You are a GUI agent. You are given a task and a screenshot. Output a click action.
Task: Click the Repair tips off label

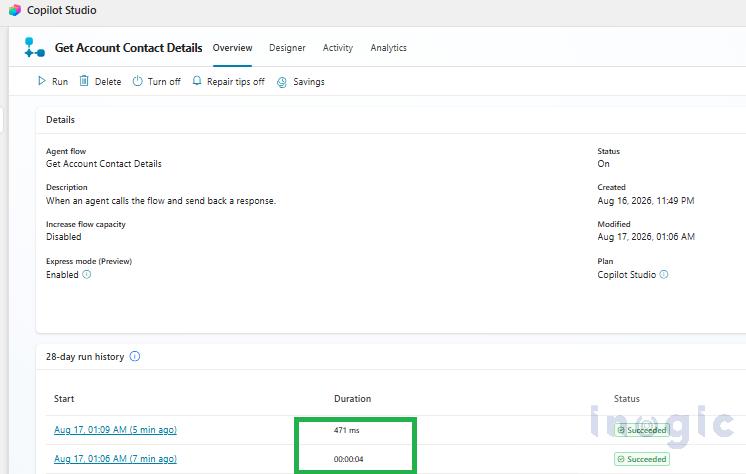[x=236, y=81]
